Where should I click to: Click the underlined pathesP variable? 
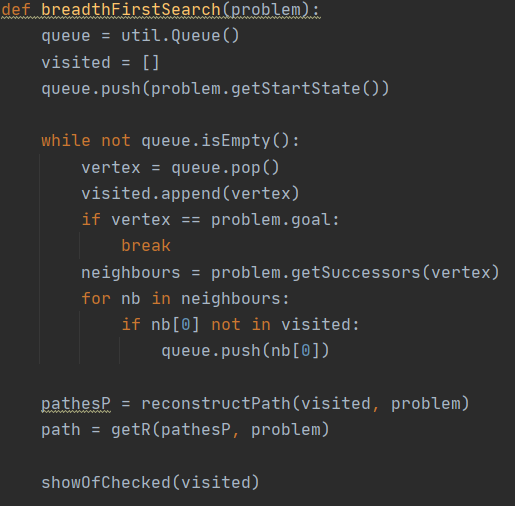click(76, 404)
